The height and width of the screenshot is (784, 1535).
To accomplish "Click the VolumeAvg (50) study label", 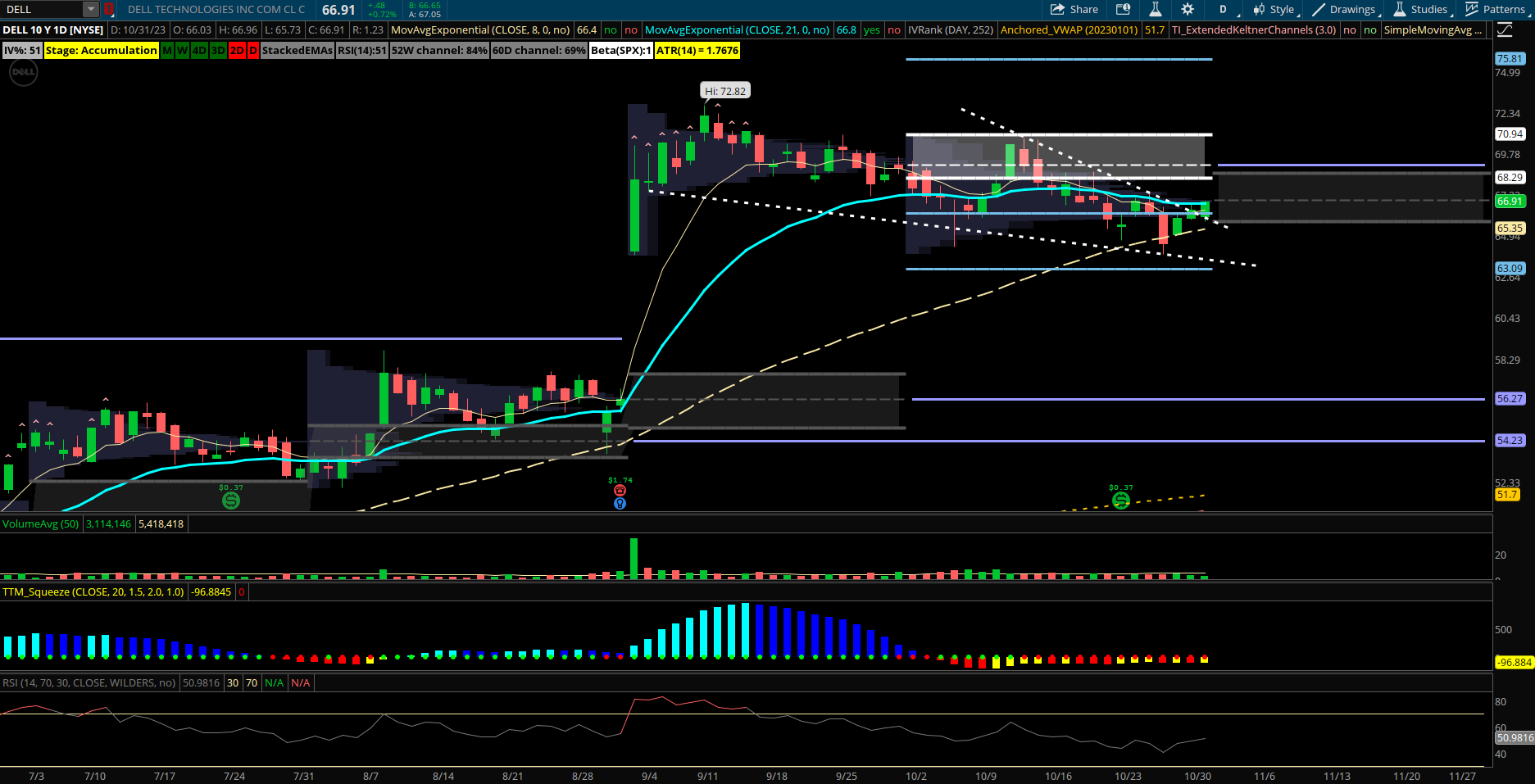I will coord(41,524).
